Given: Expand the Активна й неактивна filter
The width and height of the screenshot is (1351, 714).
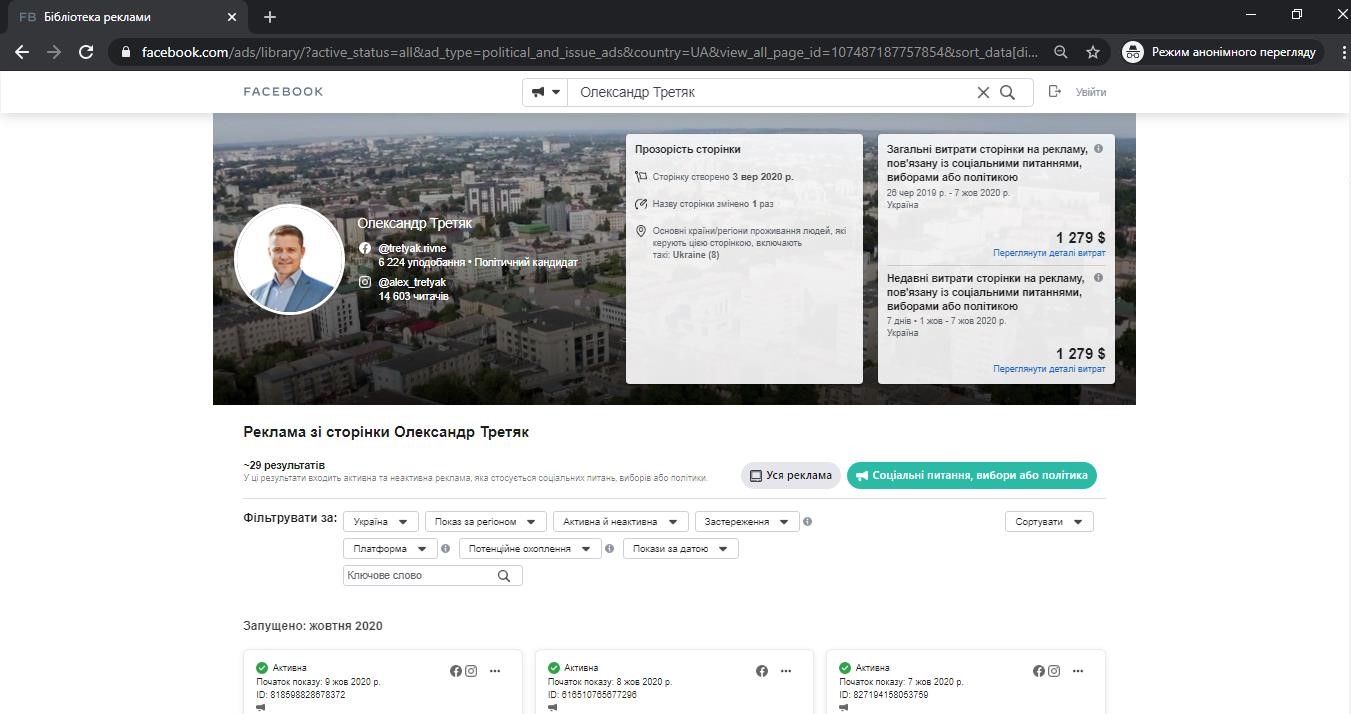Looking at the screenshot, I should (x=621, y=522).
